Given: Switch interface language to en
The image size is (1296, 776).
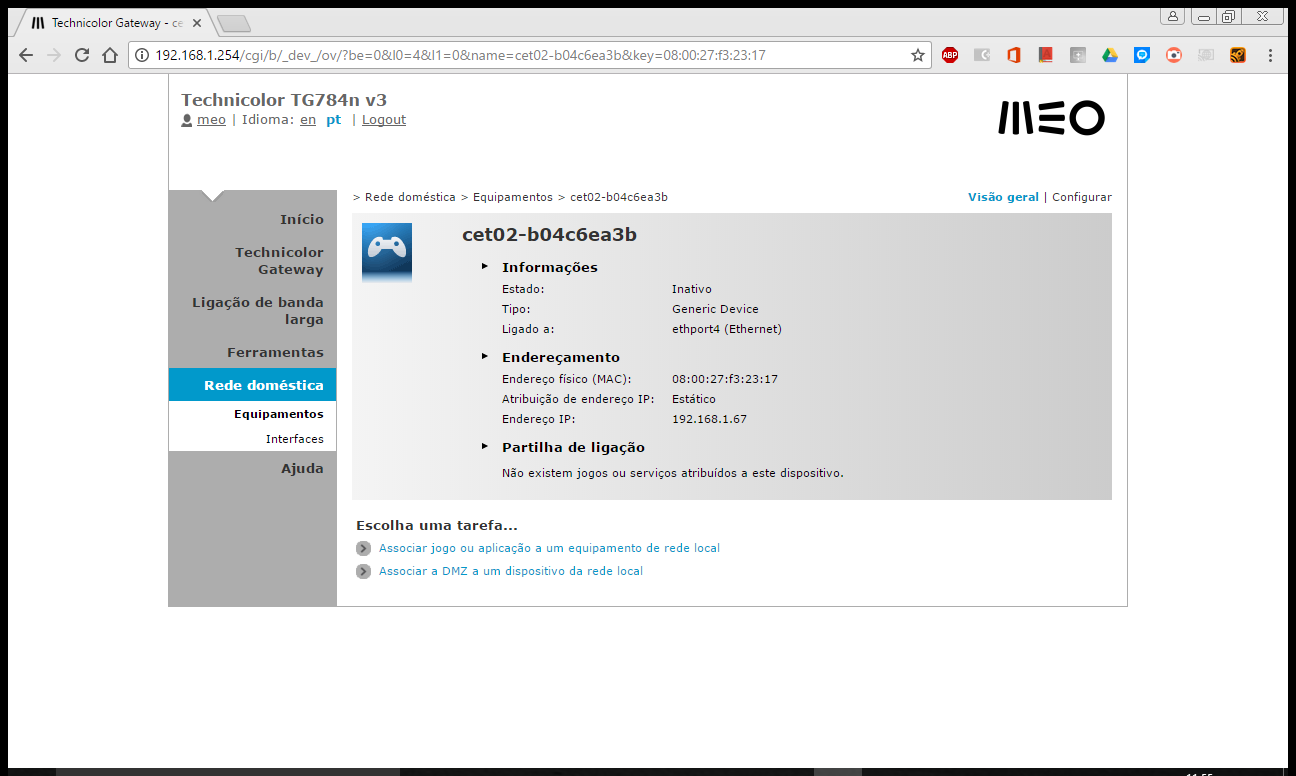Looking at the screenshot, I should 308,119.
